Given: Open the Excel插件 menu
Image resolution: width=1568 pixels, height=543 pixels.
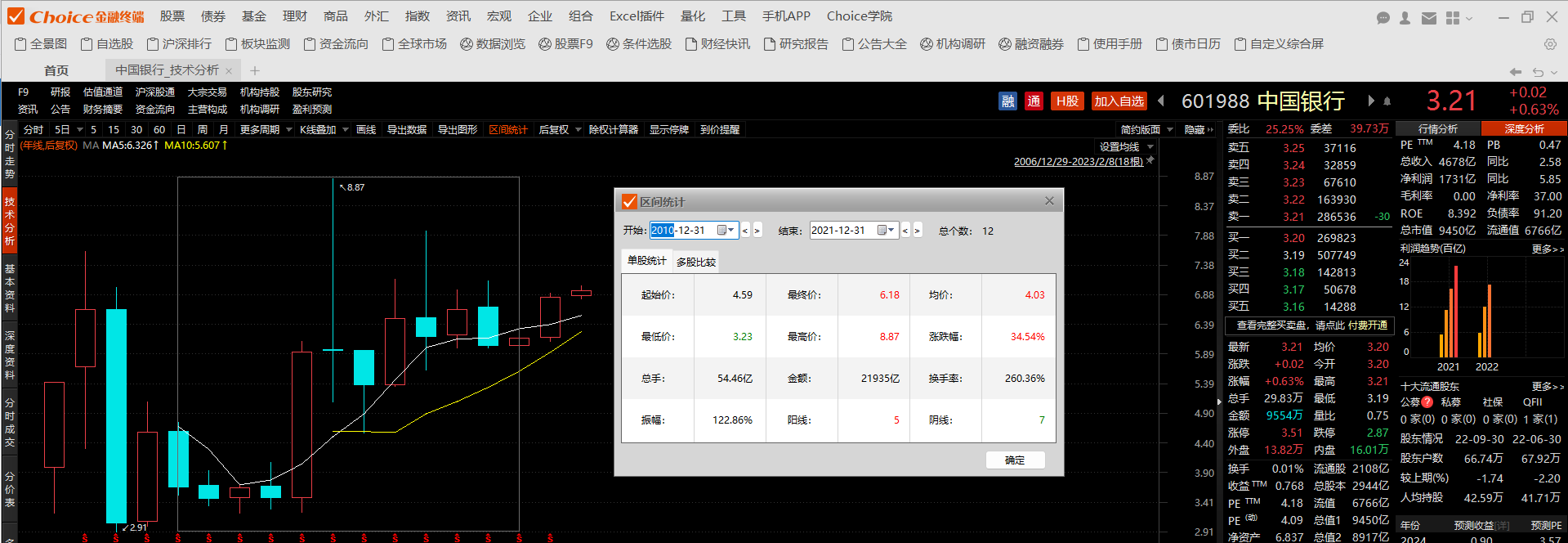Looking at the screenshot, I should click(x=637, y=16).
